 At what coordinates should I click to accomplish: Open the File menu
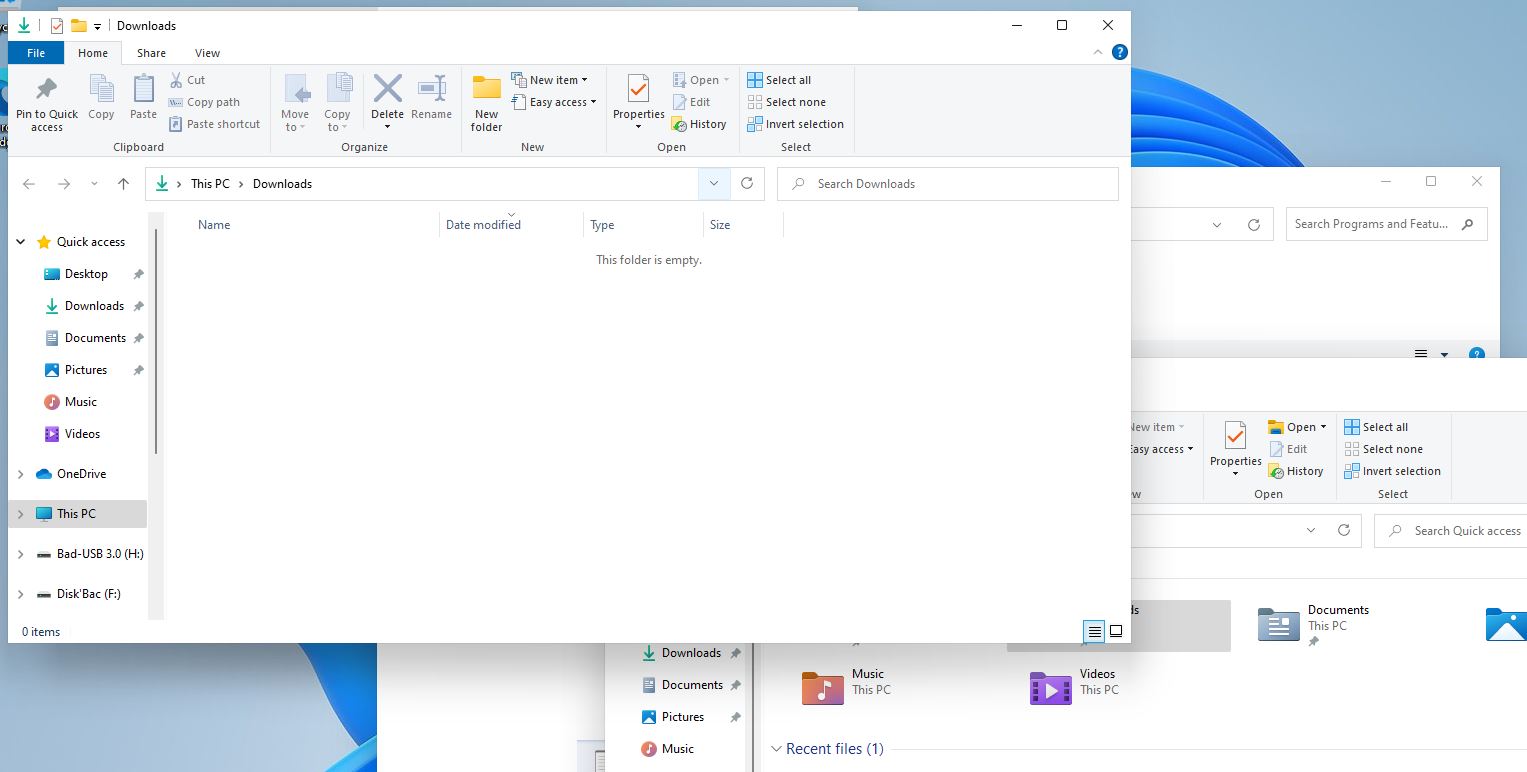[36, 53]
